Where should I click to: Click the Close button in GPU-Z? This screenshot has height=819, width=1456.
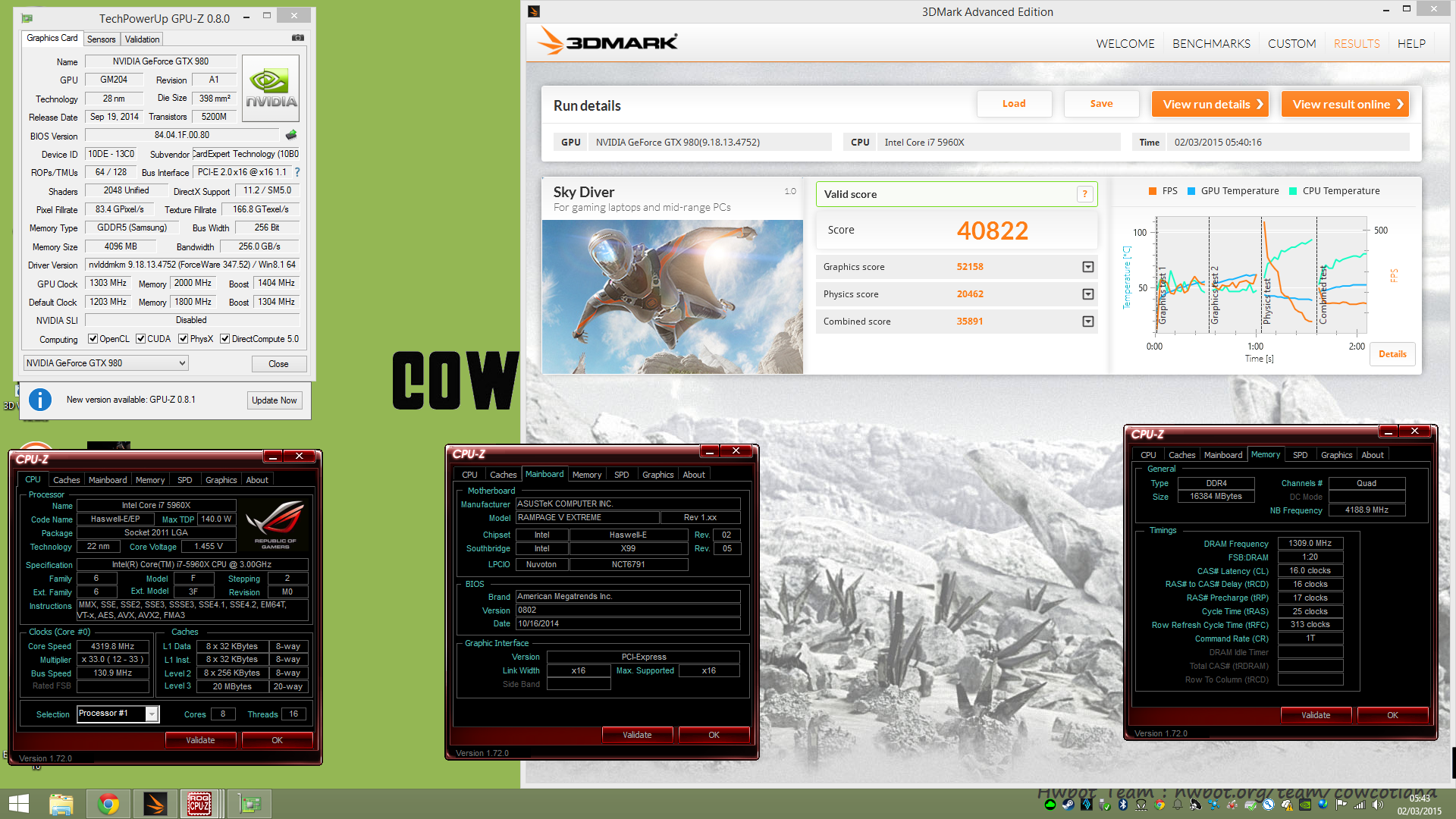click(278, 364)
